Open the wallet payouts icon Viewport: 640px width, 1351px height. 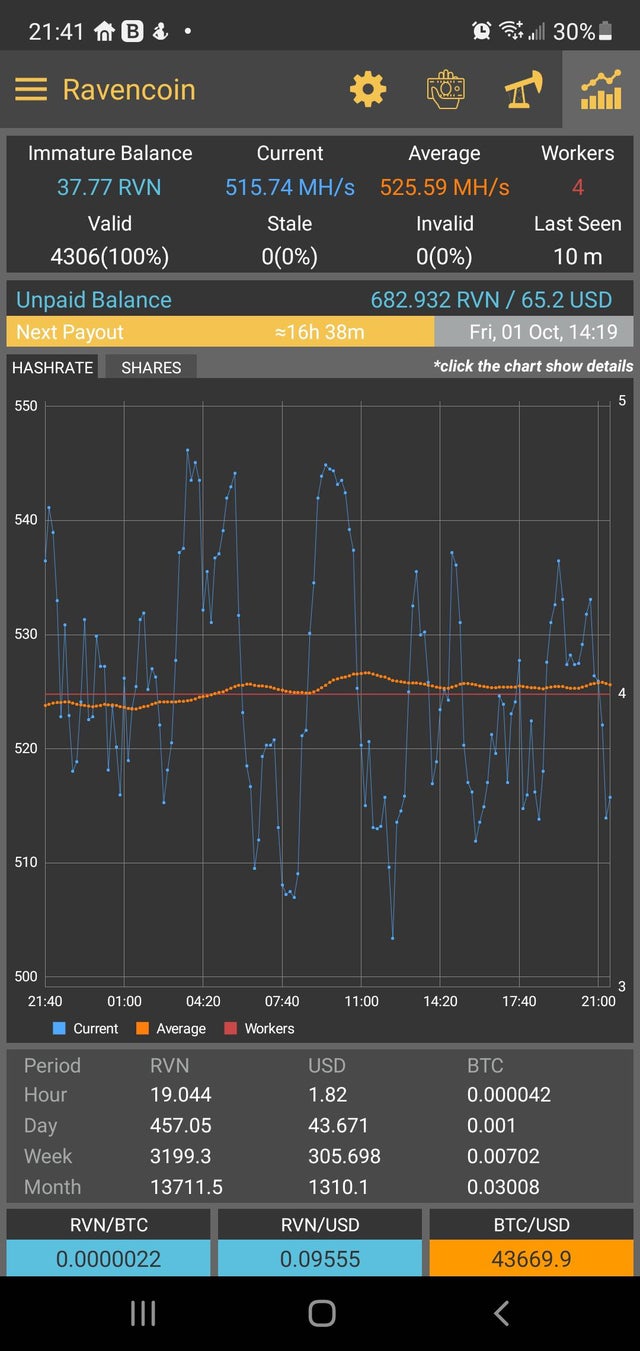tap(445, 90)
